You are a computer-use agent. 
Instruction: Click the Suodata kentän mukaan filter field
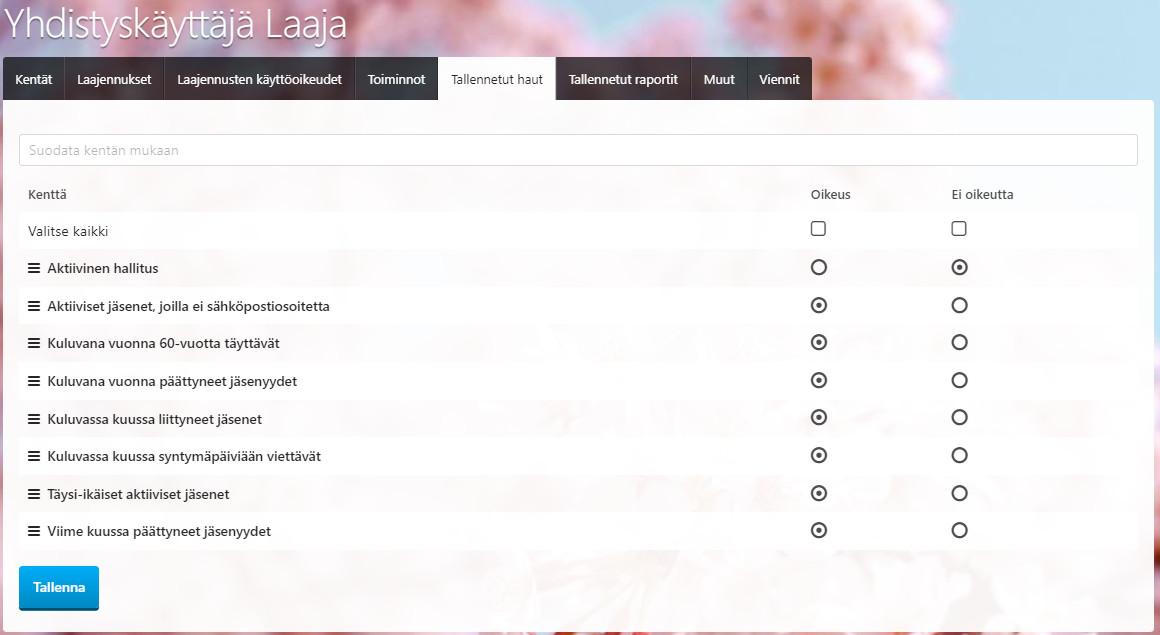click(578, 150)
